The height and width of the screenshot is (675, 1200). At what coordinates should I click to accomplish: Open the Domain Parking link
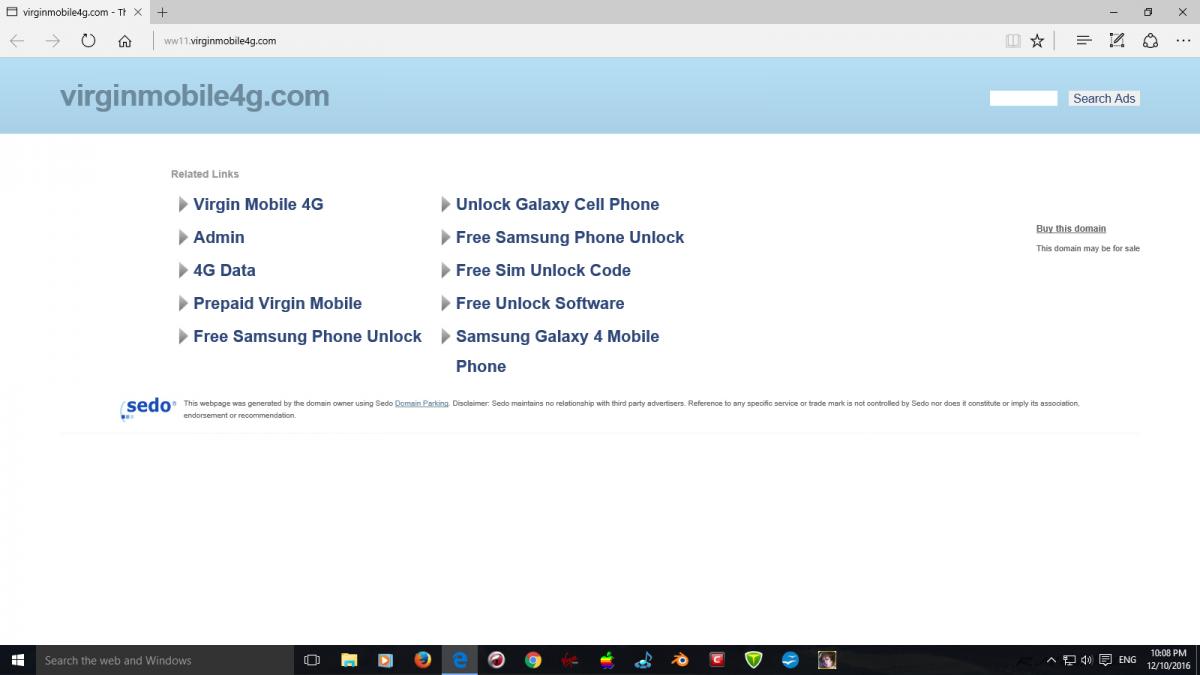421,404
